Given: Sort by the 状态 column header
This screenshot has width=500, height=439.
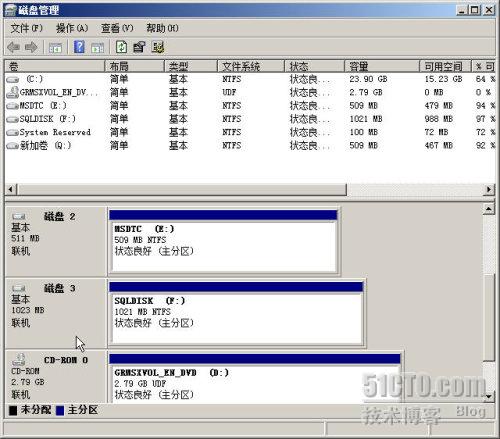Looking at the screenshot, I should [x=314, y=66].
